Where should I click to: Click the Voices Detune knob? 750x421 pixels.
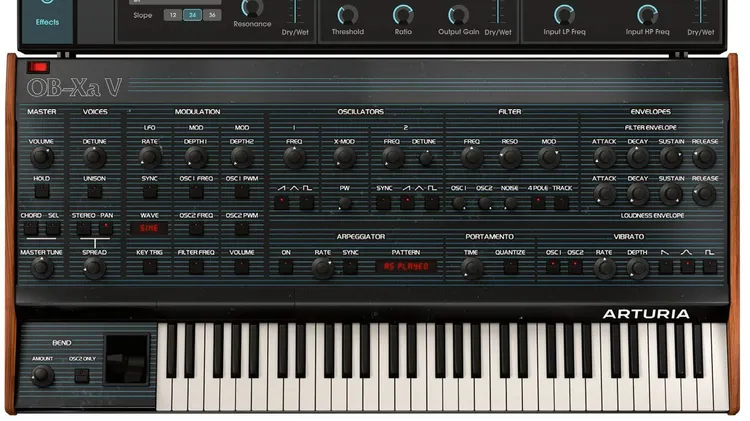(x=94, y=157)
